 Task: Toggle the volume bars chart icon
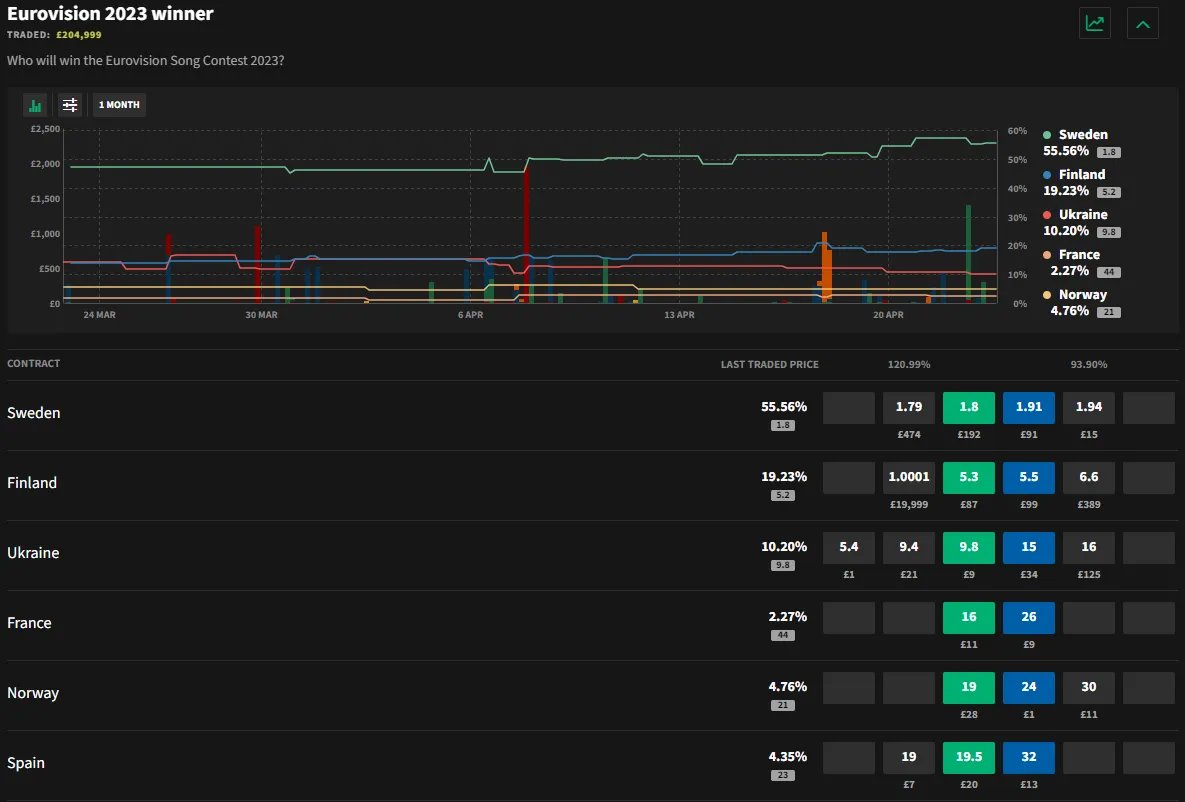(36, 105)
